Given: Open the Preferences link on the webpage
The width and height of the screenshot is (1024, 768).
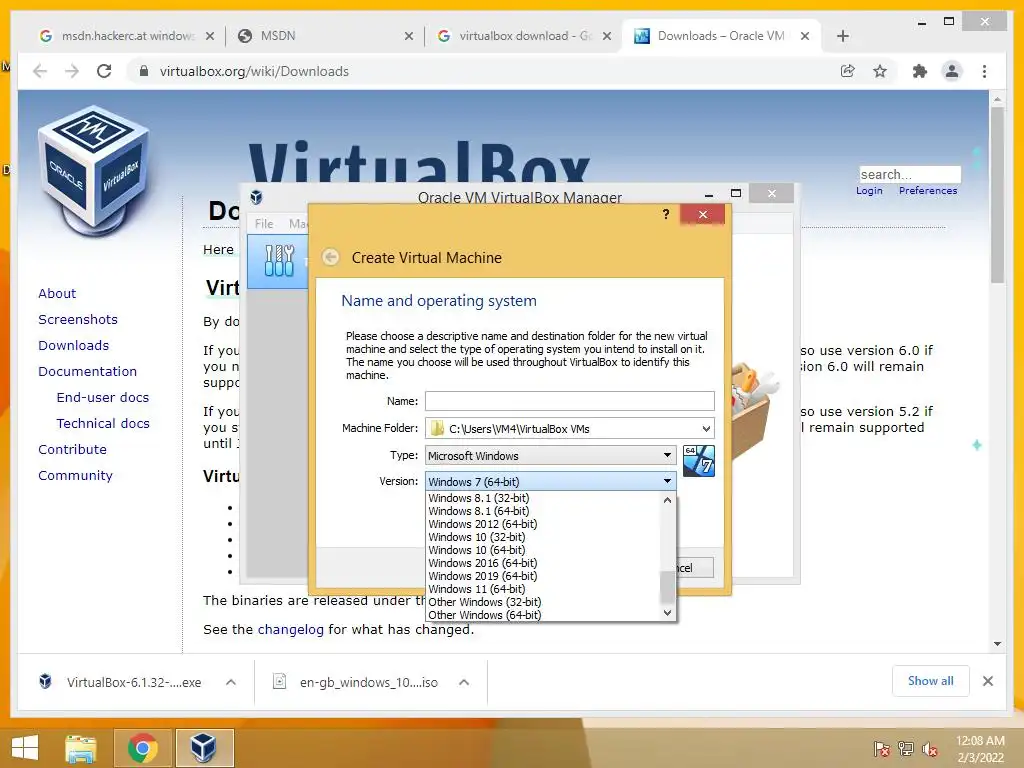Looking at the screenshot, I should tap(927, 191).
